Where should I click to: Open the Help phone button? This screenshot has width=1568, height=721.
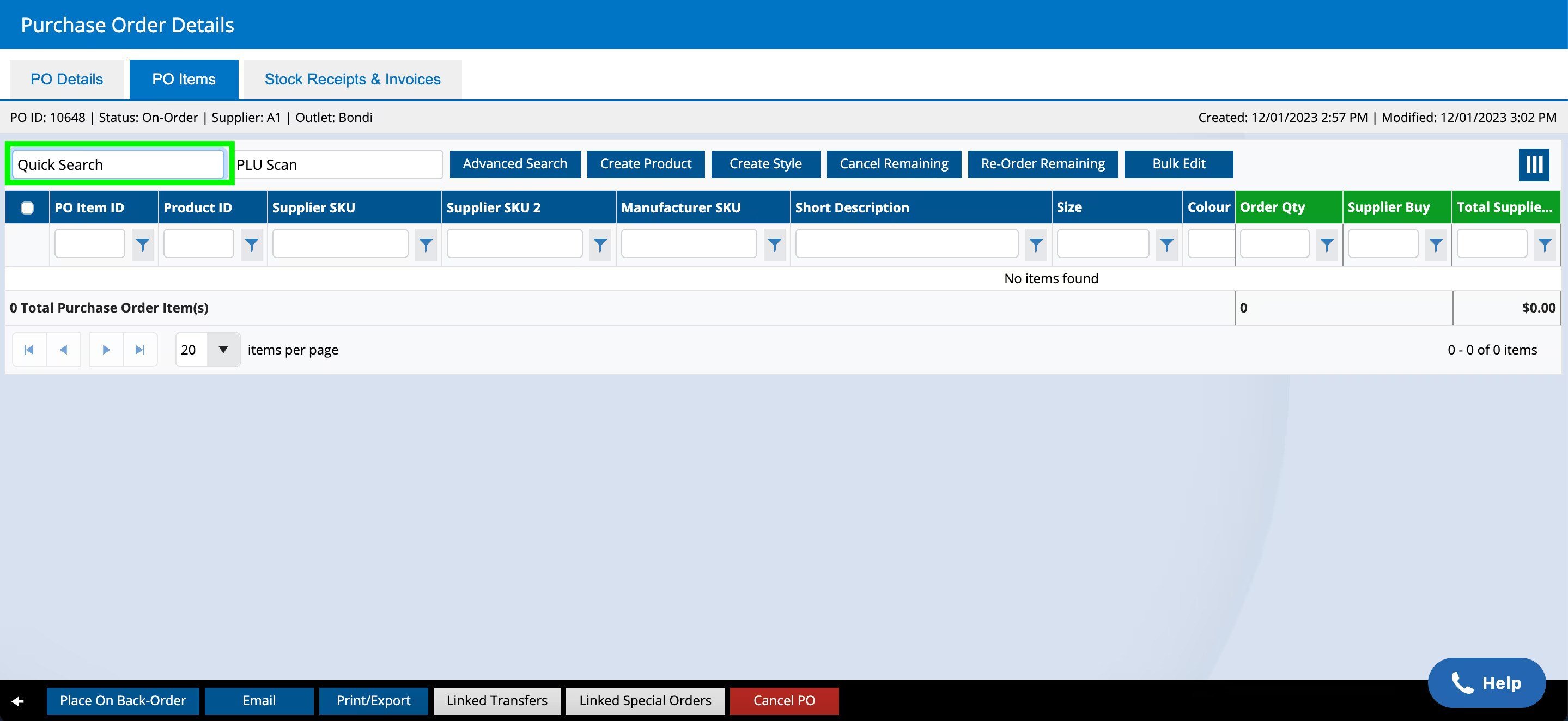[x=1486, y=683]
